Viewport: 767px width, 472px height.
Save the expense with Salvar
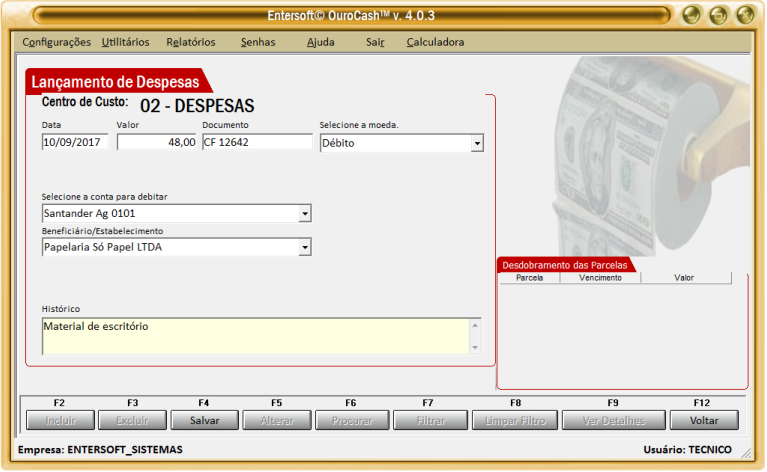(x=204, y=421)
